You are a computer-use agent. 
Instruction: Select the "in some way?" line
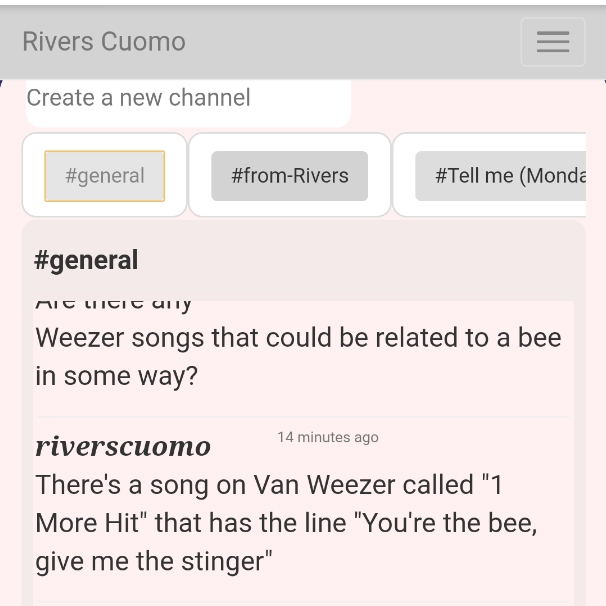pyautogui.click(x=116, y=376)
